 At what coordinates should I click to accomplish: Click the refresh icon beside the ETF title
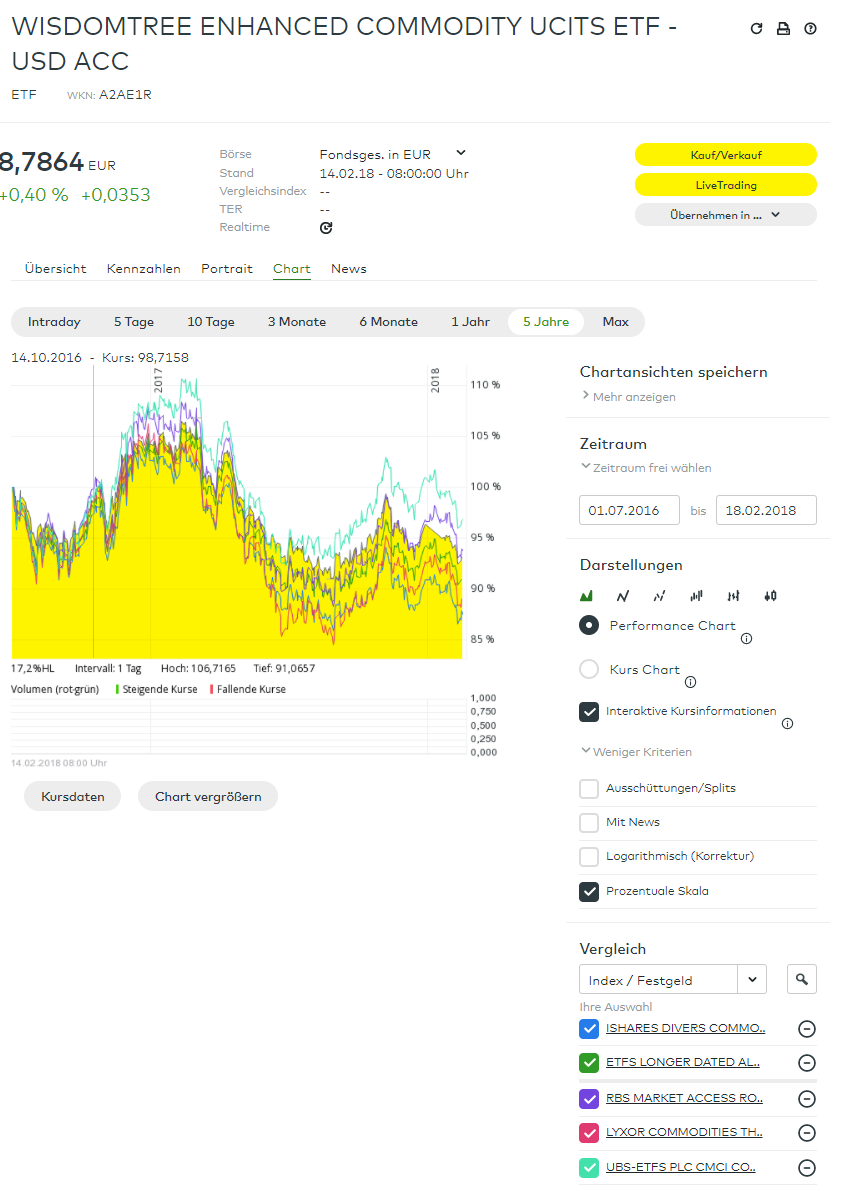click(x=756, y=29)
